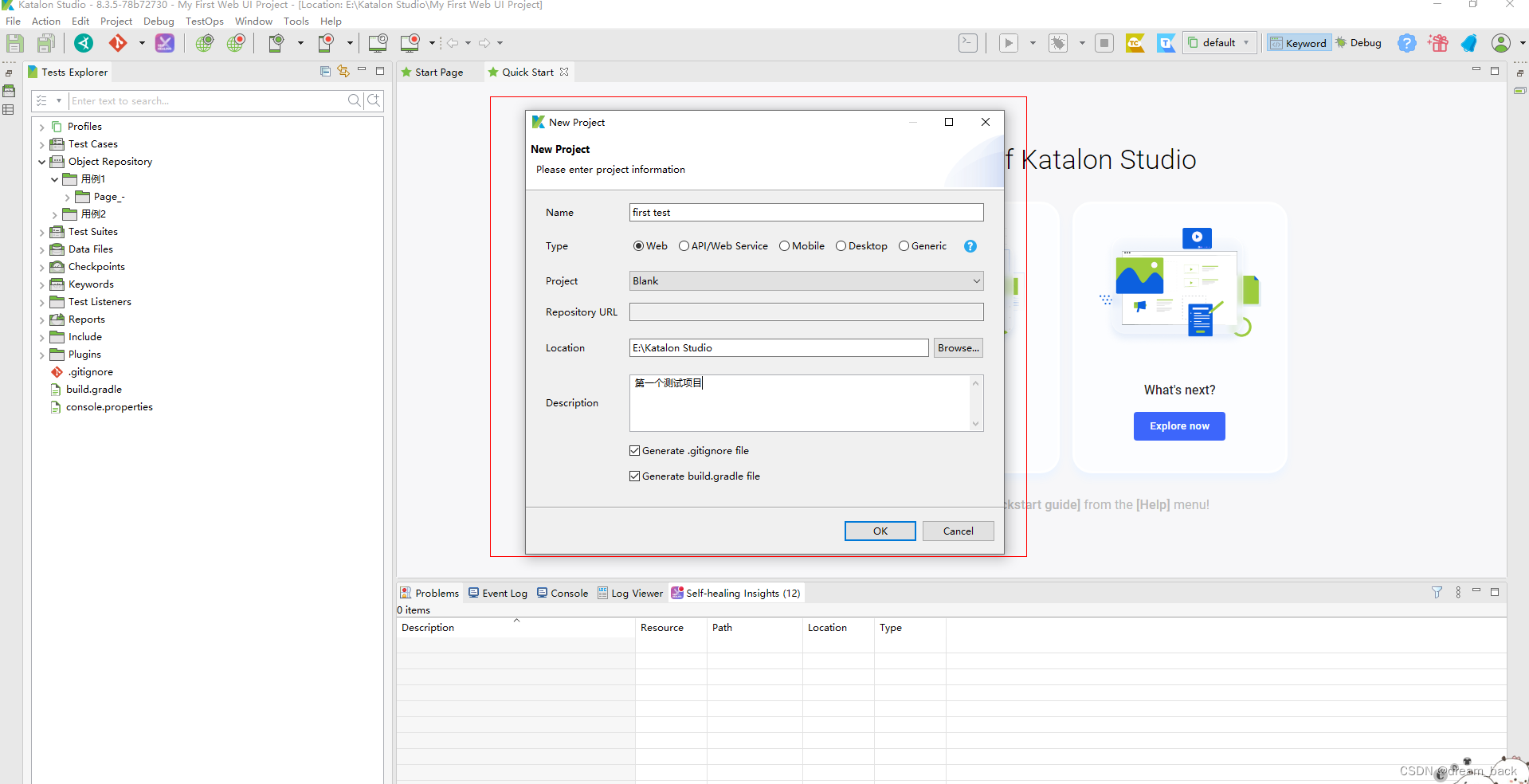Expand the Test Suites node

(42, 232)
